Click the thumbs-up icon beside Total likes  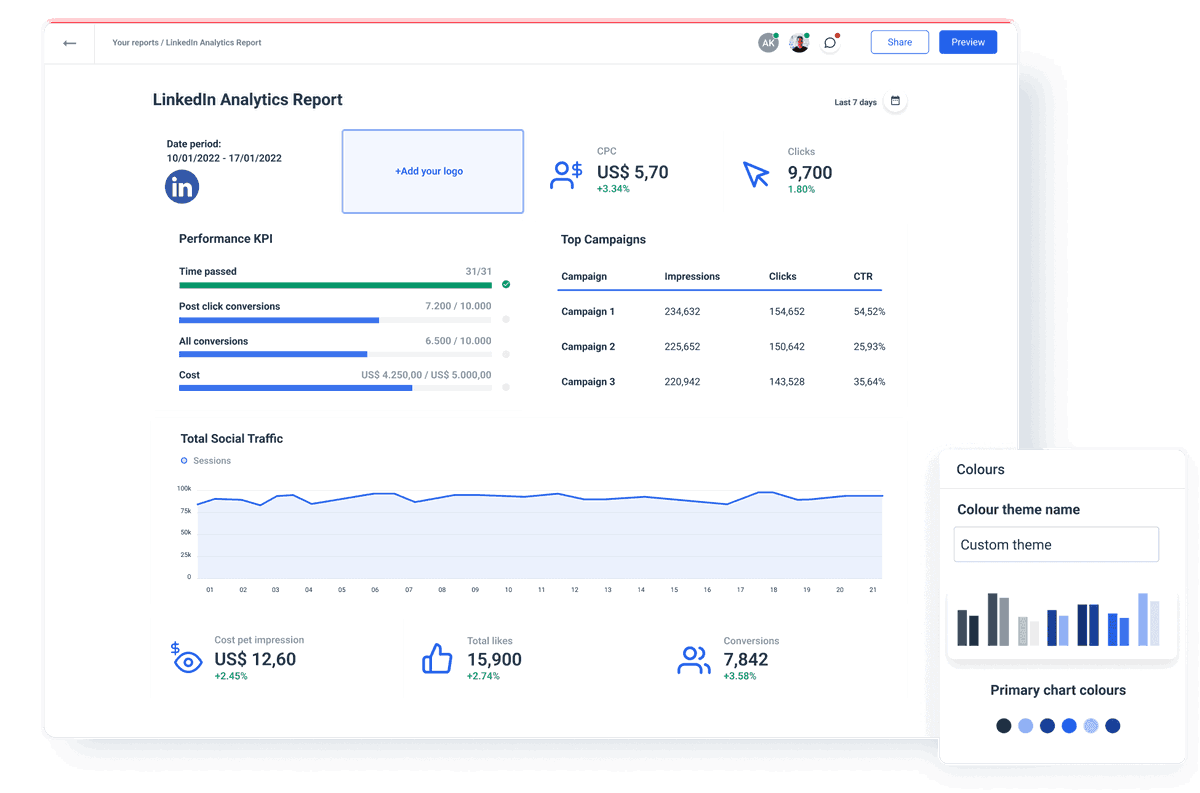click(437, 658)
